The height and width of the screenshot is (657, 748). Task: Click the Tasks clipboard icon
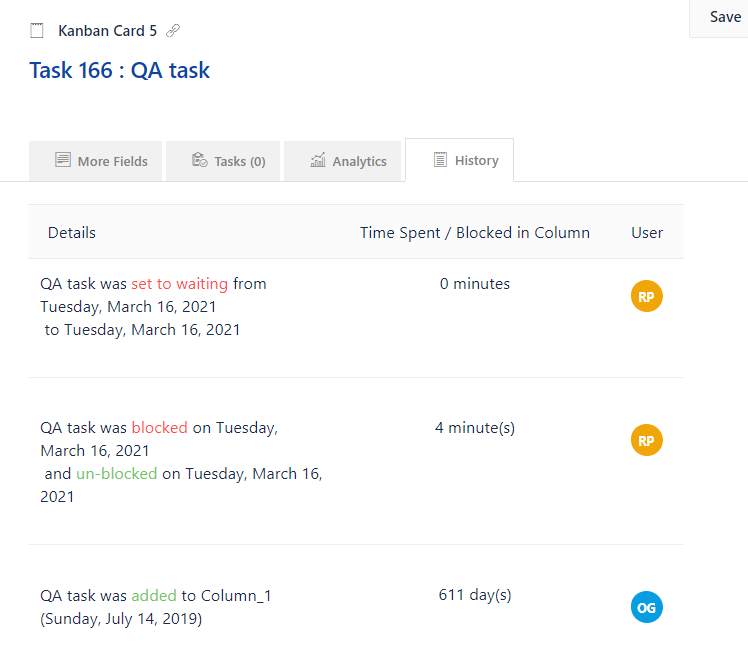[x=199, y=160]
